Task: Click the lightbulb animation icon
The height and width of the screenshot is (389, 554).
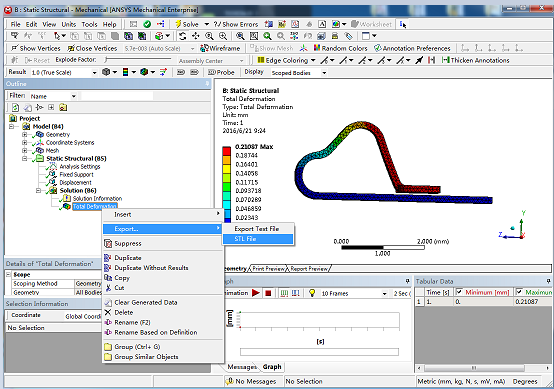Action: pos(312,293)
